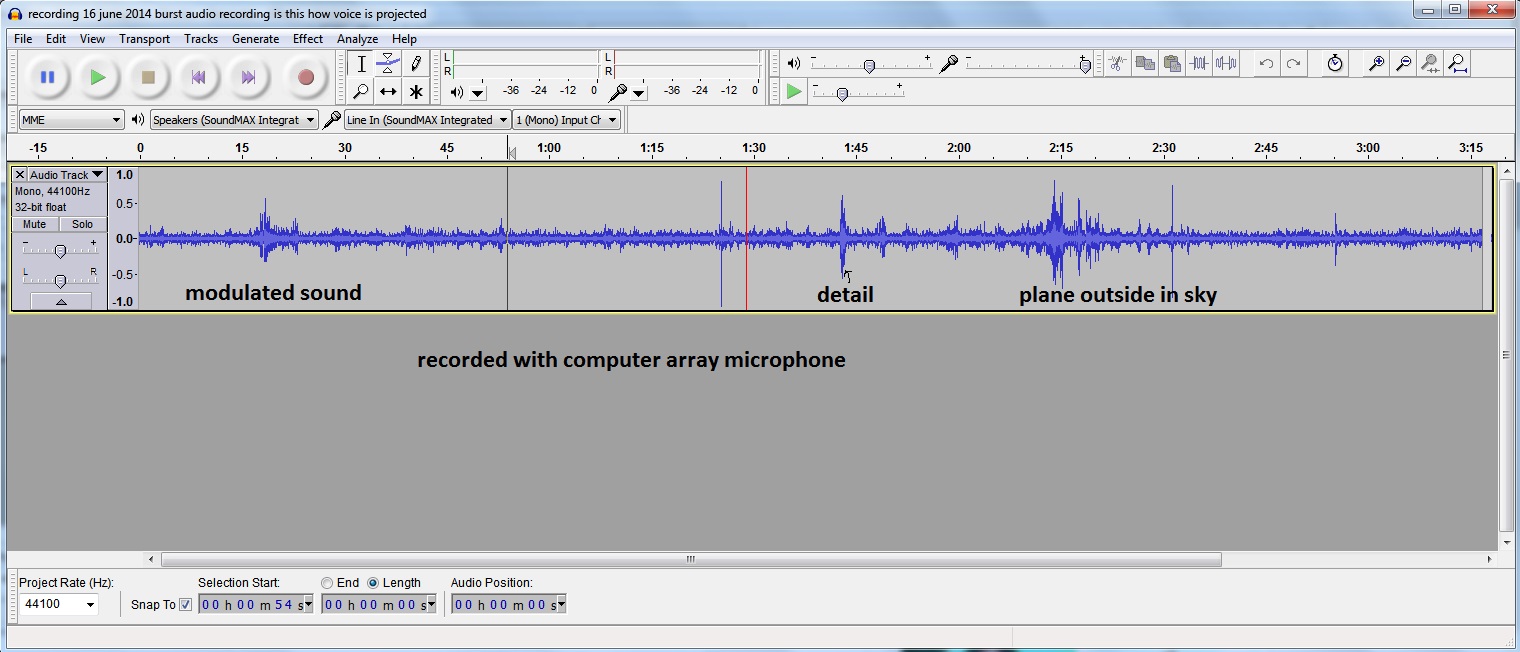The height and width of the screenshot is (652, 1520).
Task: Click the track gain slider
Action: tap(60, 251)
